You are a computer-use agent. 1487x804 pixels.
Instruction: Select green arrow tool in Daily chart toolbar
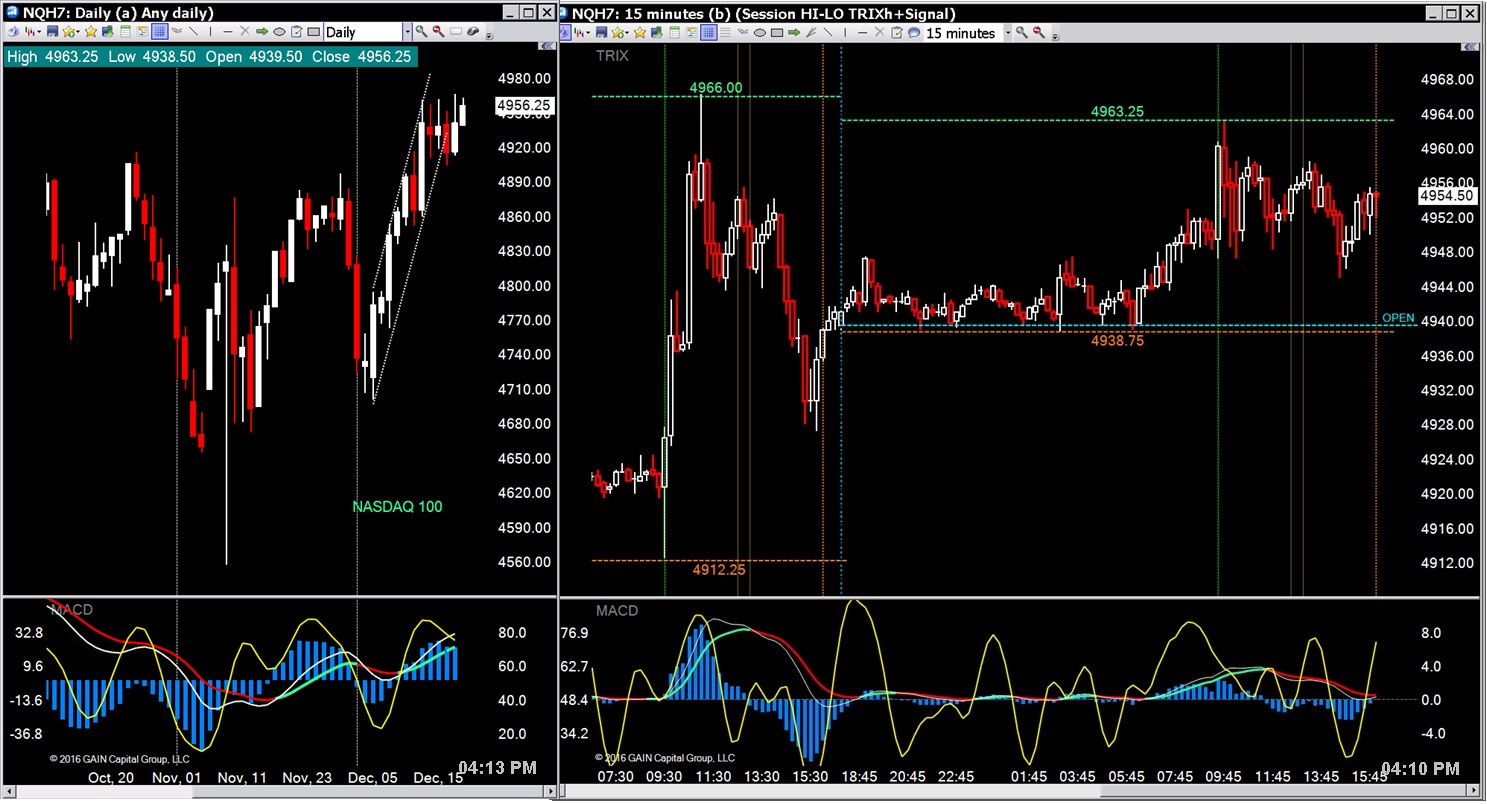262,32
